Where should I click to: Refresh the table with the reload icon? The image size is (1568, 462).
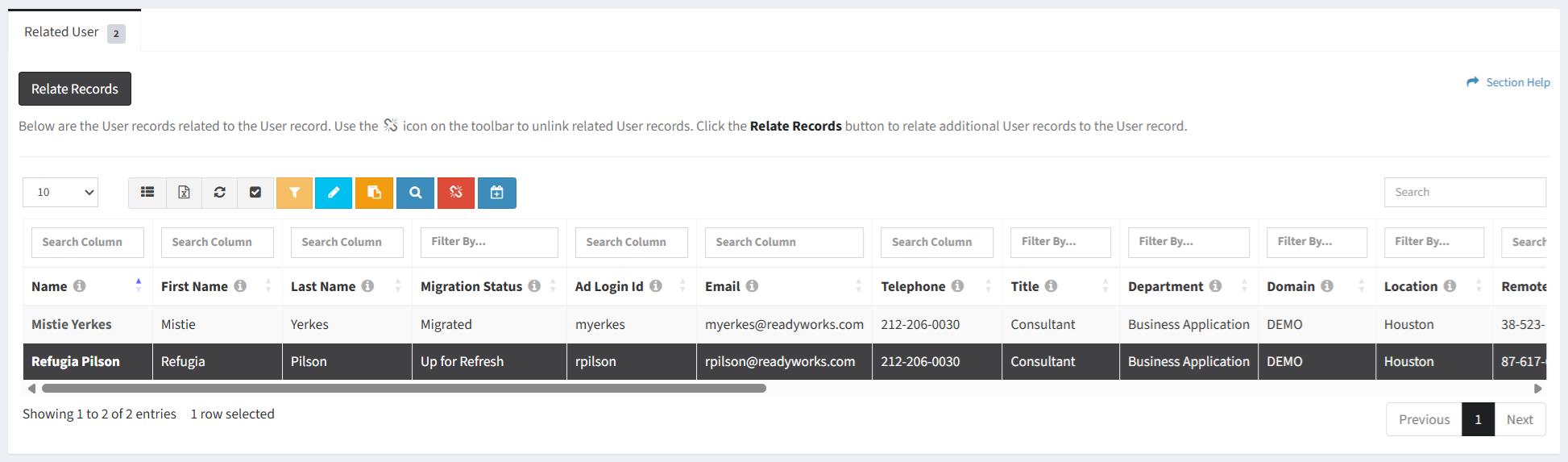click(x=219, y=193)
